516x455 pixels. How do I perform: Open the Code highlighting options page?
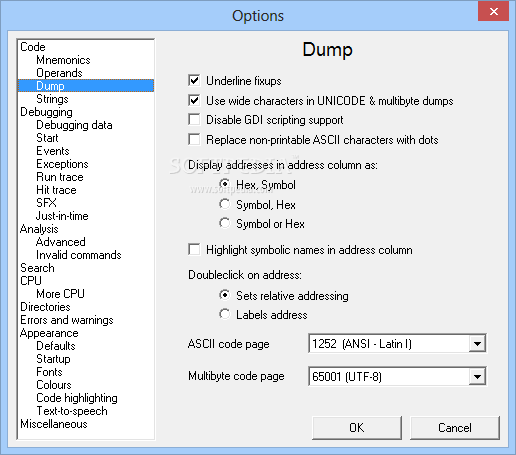pyautogui.click(x=77, y=398)
